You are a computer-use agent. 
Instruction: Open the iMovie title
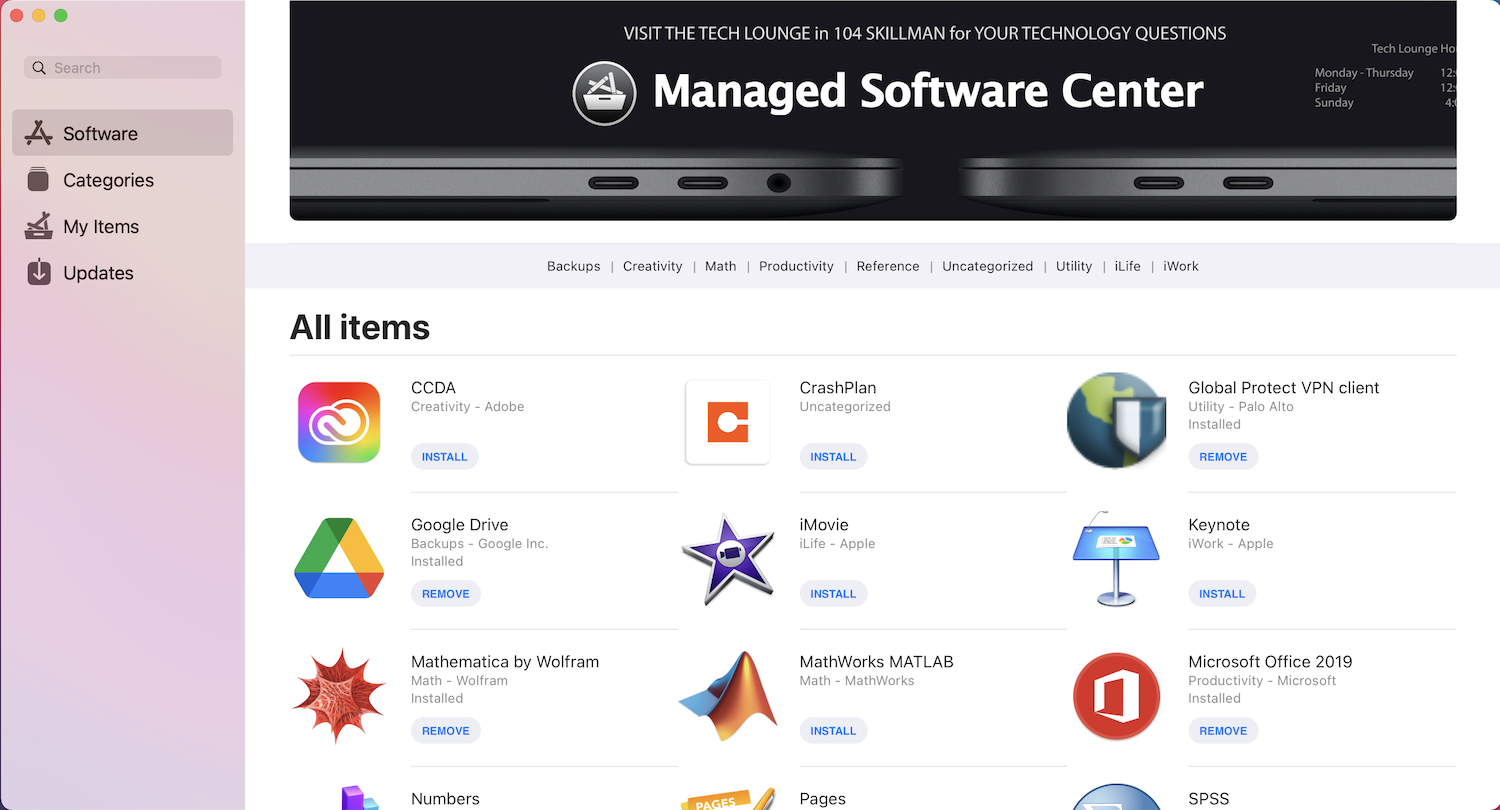[824, 525]
